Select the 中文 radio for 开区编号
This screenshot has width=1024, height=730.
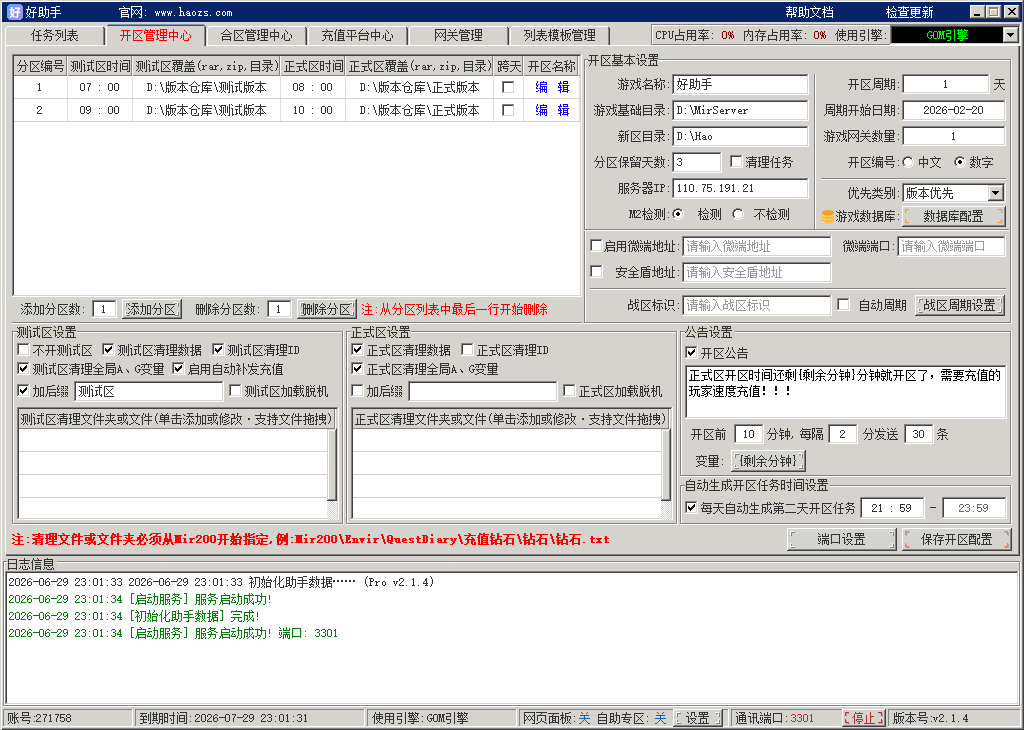pos(908,162)
